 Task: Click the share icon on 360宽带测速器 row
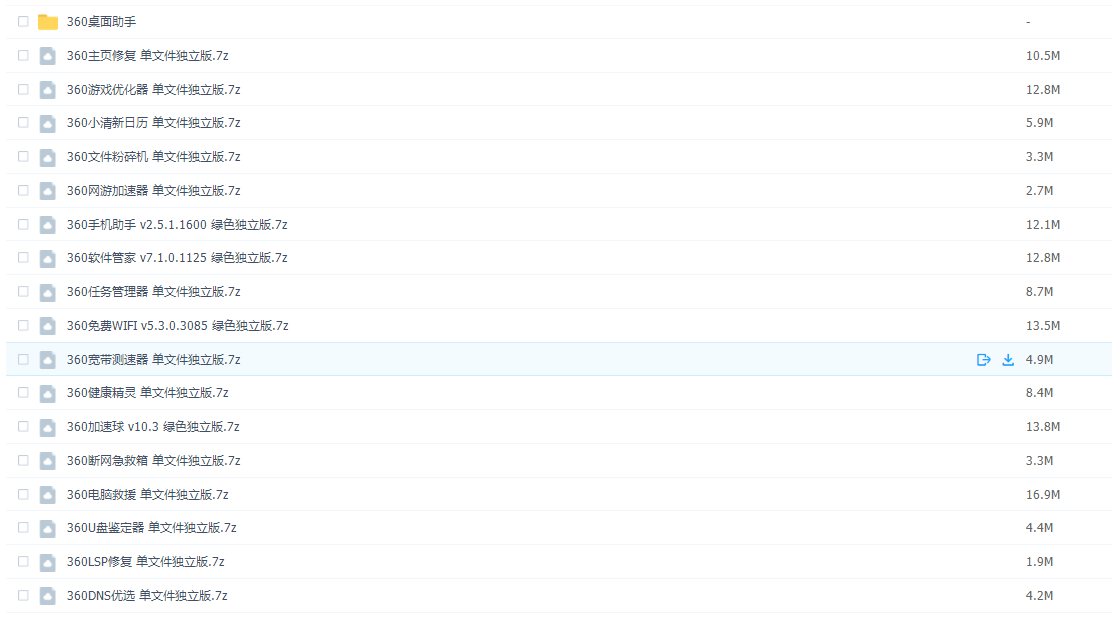(x=983, y=359)
